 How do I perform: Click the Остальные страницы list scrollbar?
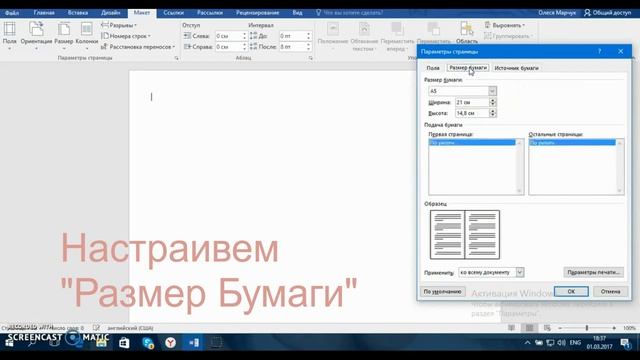(620, 167)
